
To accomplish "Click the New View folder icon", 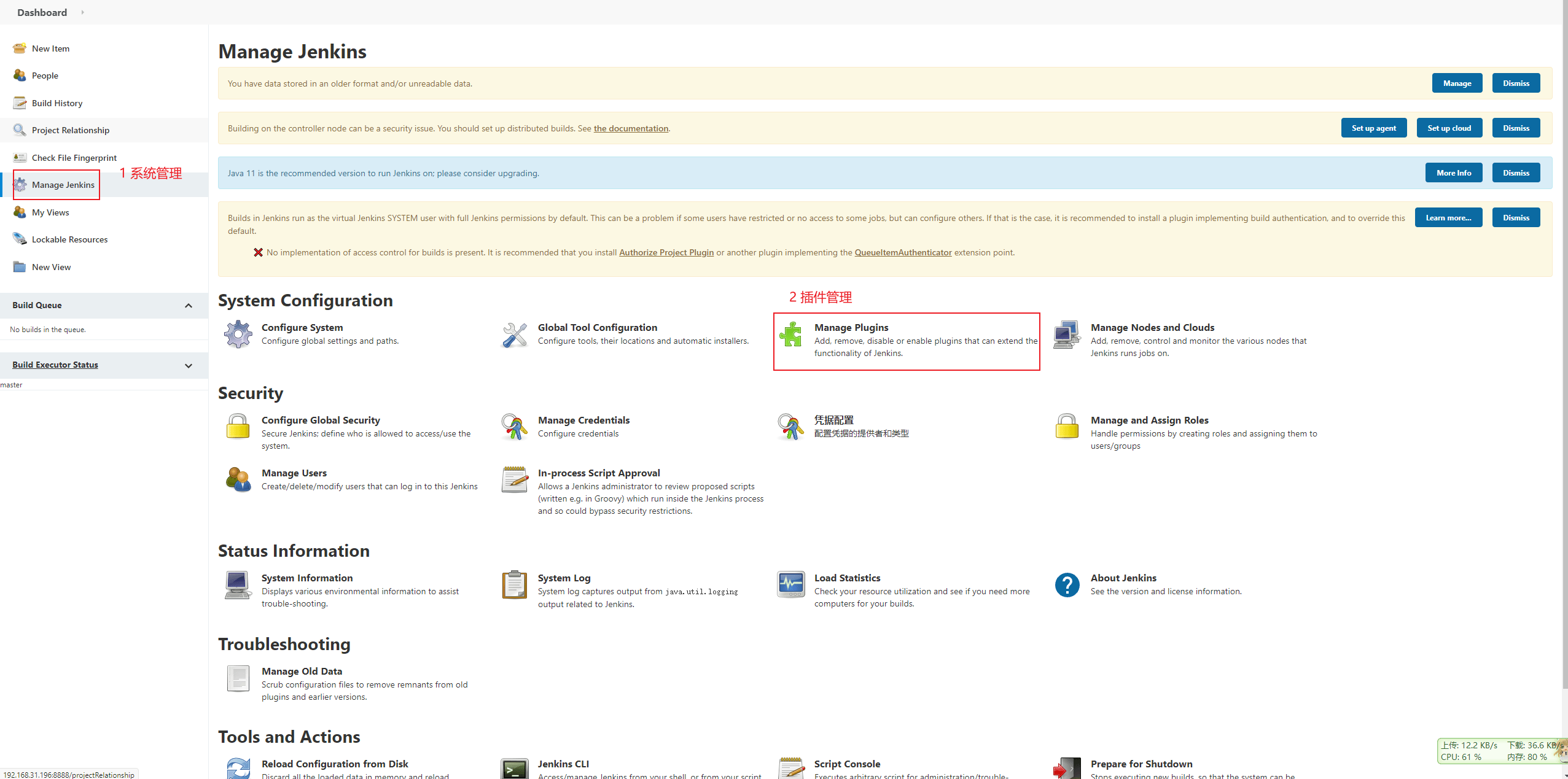I will 20,267.
